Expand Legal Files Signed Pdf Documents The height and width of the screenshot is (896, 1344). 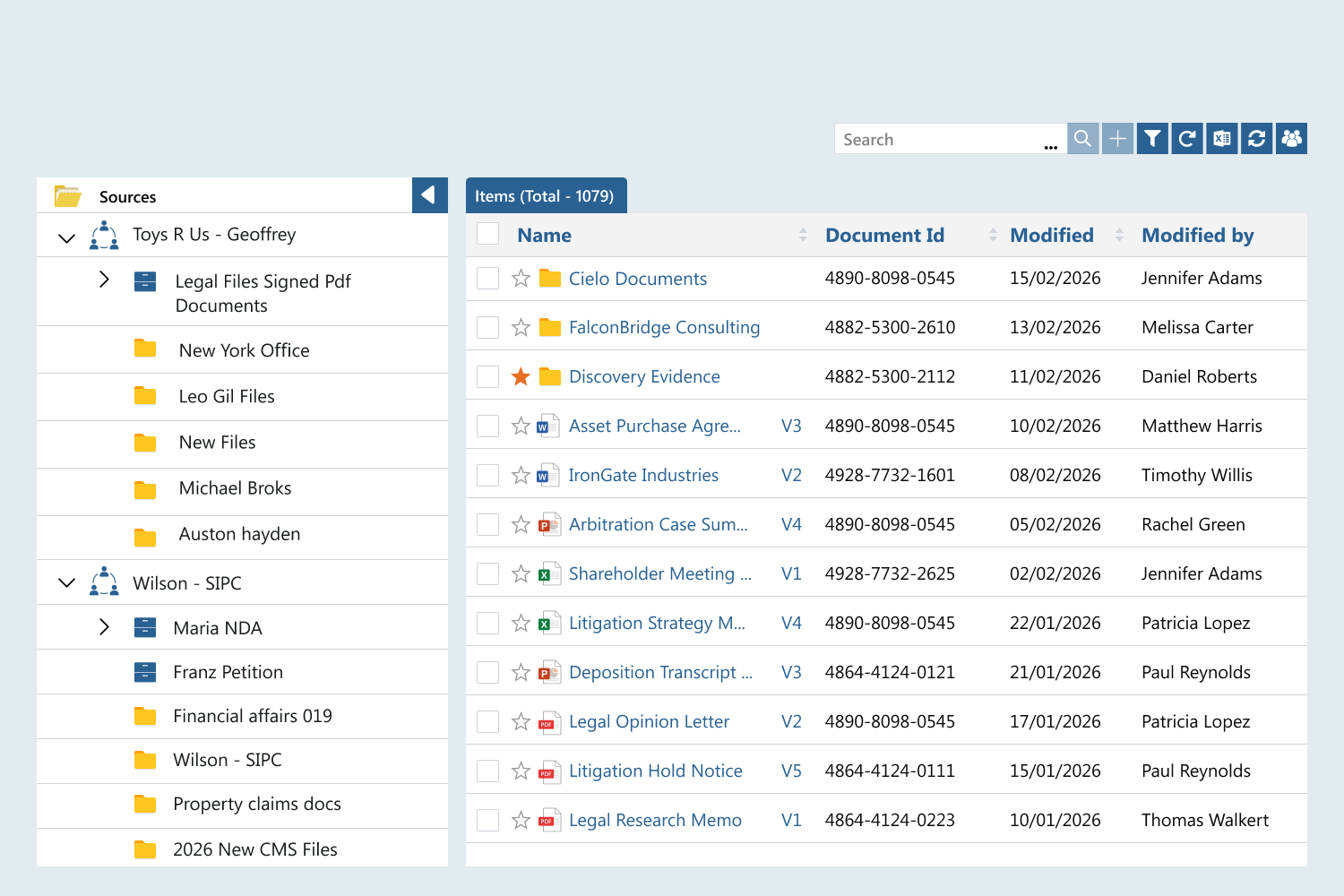(x=104, y=280)
